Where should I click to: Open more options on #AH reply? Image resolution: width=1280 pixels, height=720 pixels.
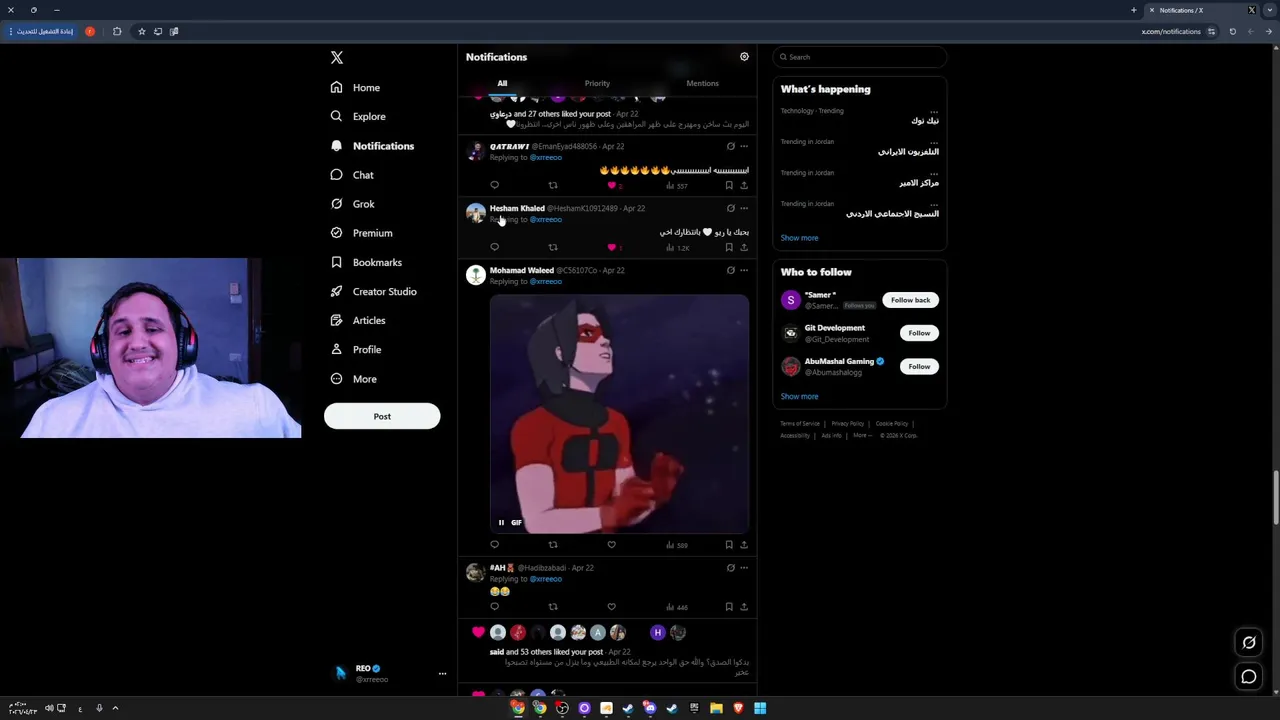pos(744,568)
